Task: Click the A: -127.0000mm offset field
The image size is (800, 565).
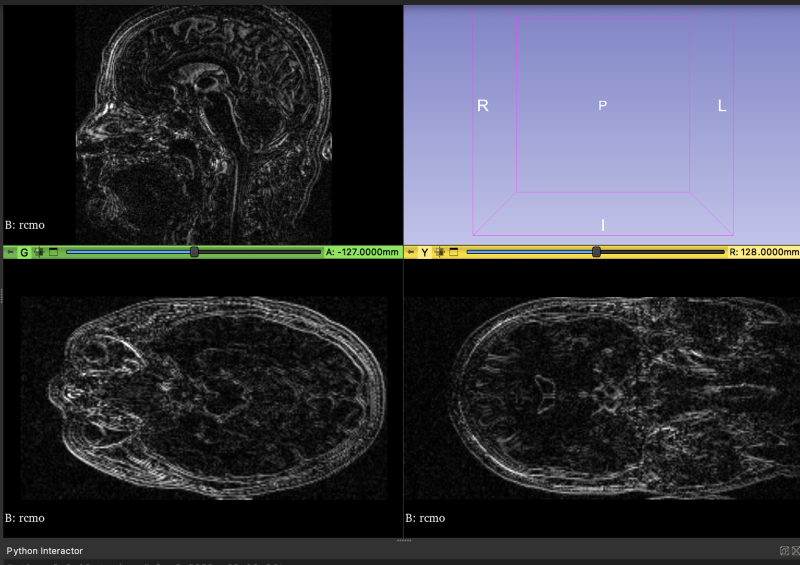Action: pos(362,252)
